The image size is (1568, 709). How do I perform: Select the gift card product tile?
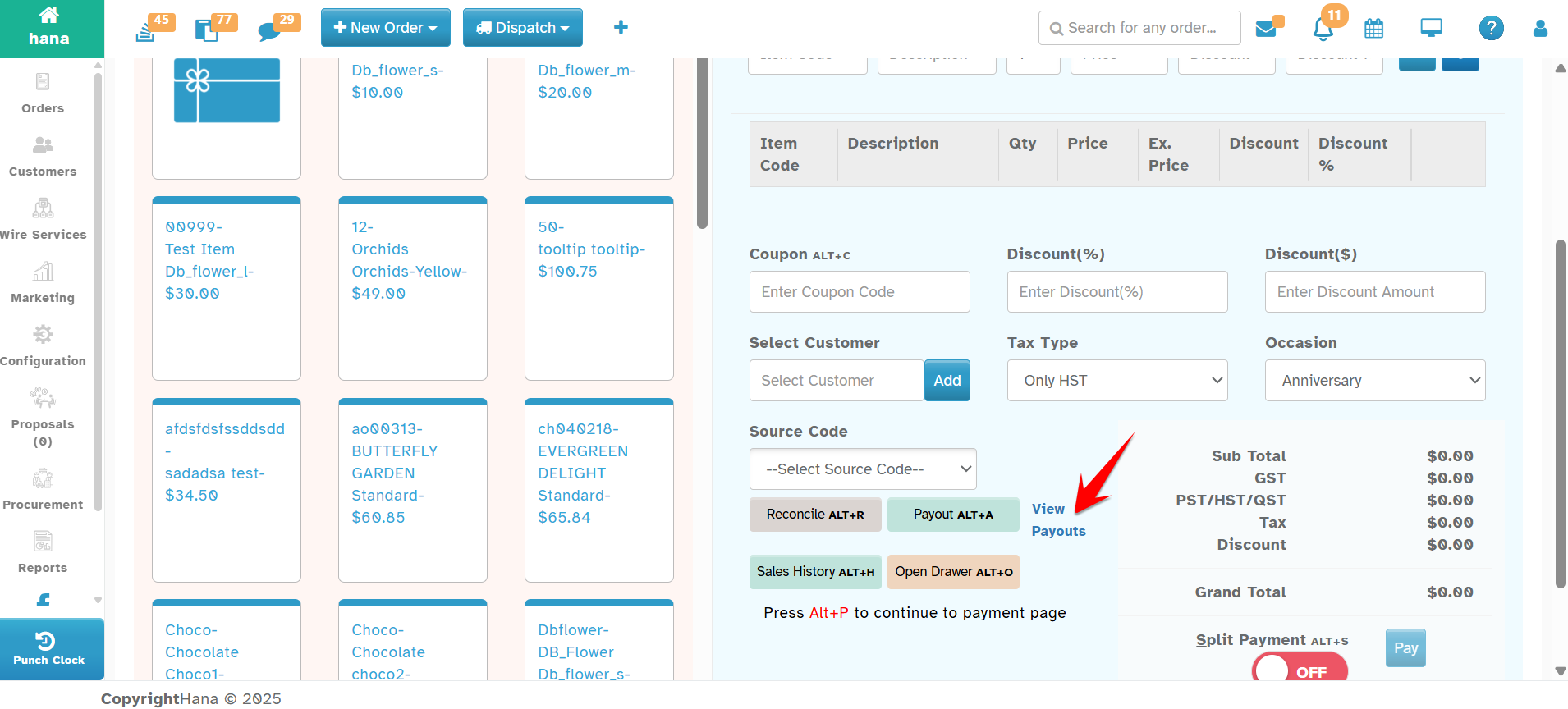click(227, 117)
